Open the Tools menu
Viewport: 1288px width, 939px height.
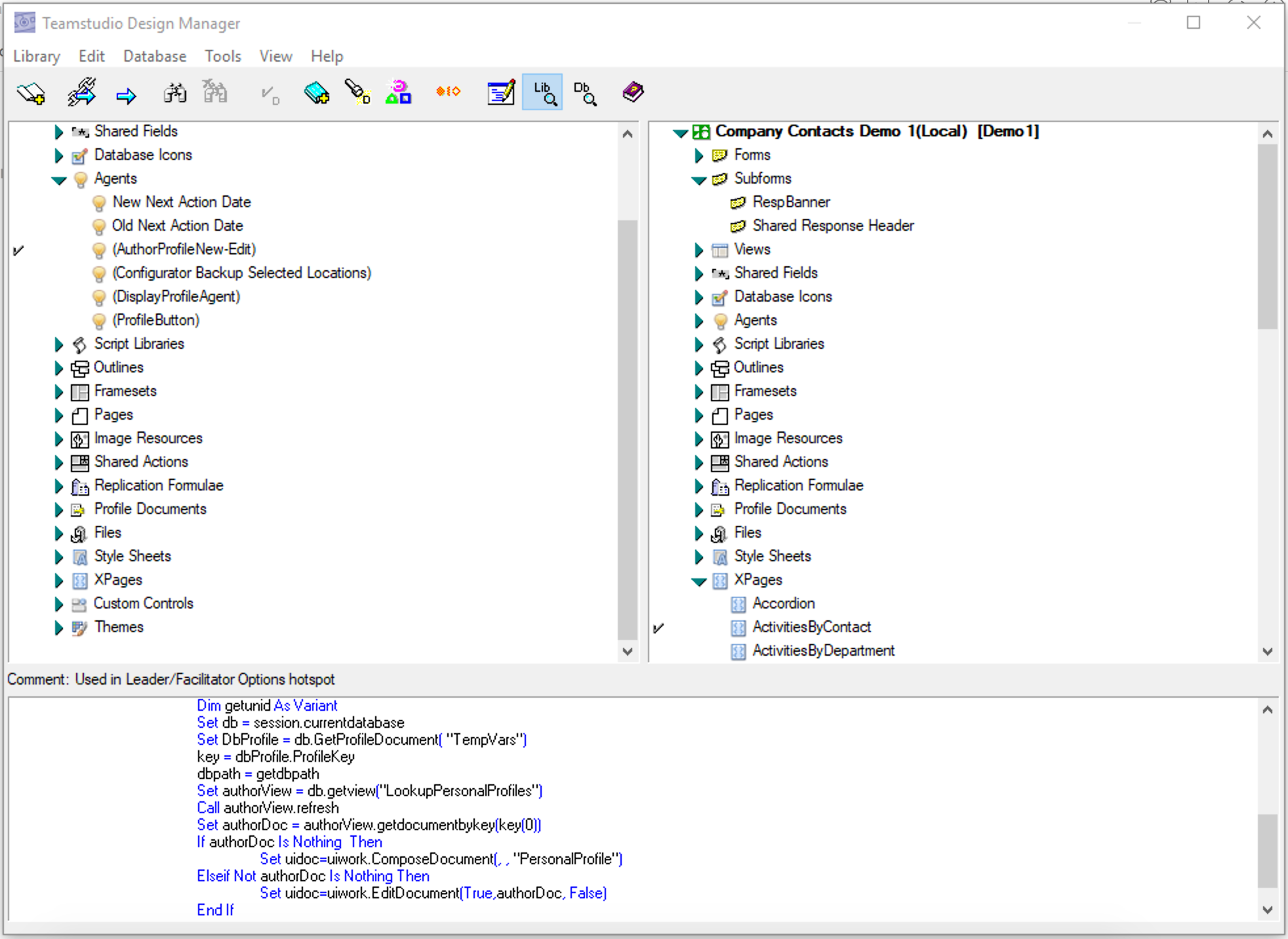(x=223, y=56)
